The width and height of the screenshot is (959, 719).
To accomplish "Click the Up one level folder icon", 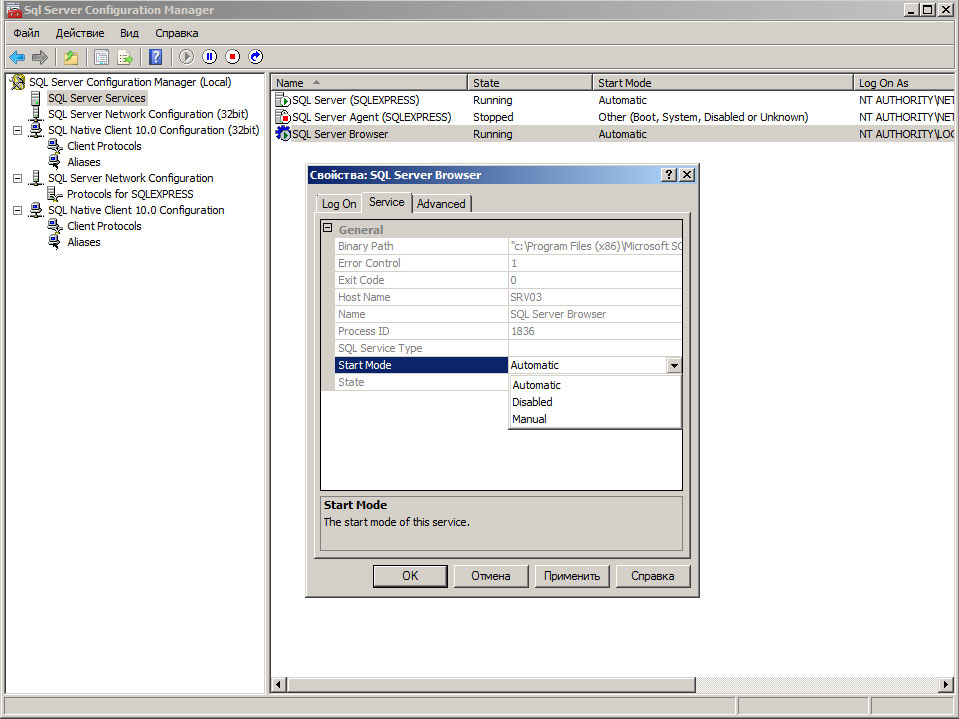I will [71, 57].
